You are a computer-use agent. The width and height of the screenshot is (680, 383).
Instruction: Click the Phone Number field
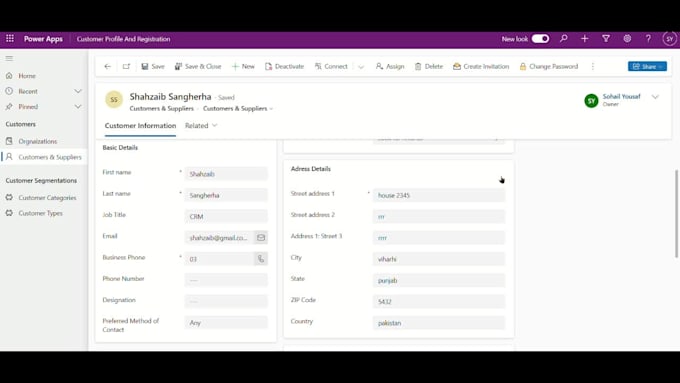226,280
